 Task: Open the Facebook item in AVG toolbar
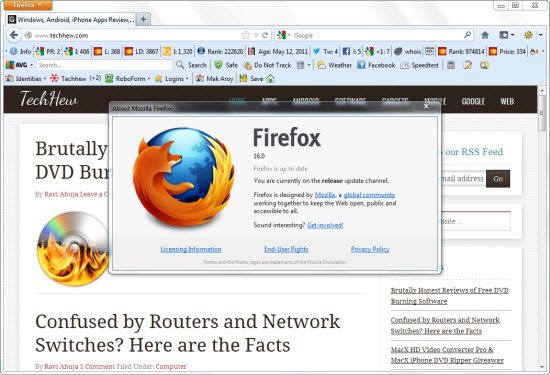376,65
